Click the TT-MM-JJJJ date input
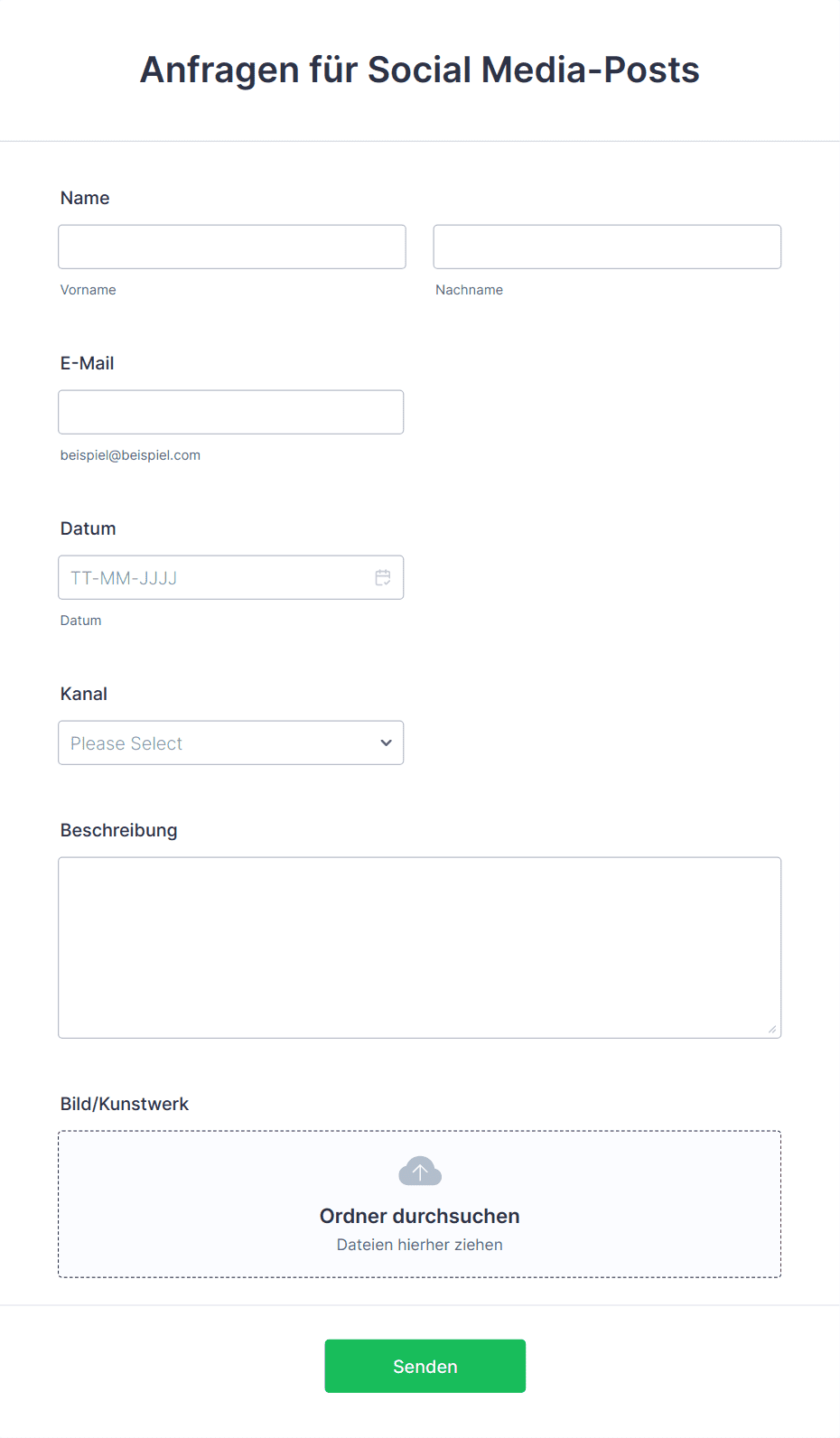The height and width of the screenshot is (1438, 840). (x=231, y=577)
